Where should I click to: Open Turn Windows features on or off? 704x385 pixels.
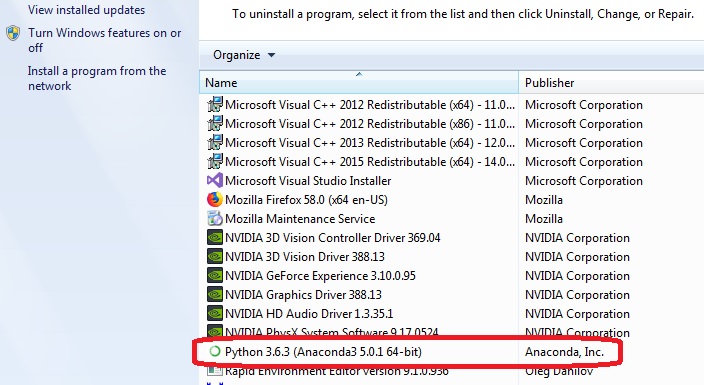coord(104,40)
